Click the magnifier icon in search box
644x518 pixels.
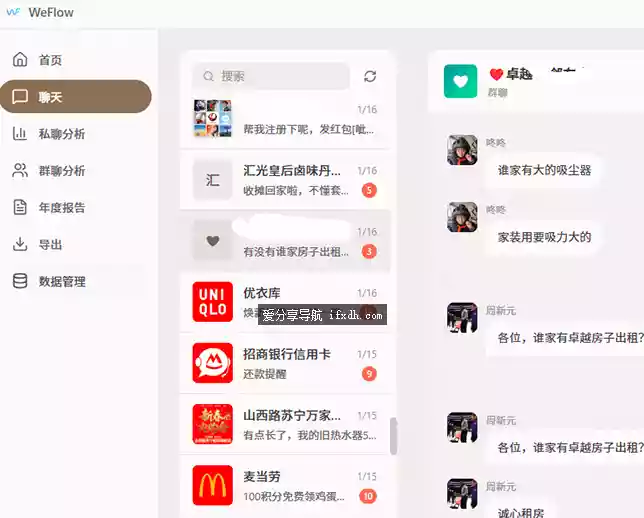209,76
